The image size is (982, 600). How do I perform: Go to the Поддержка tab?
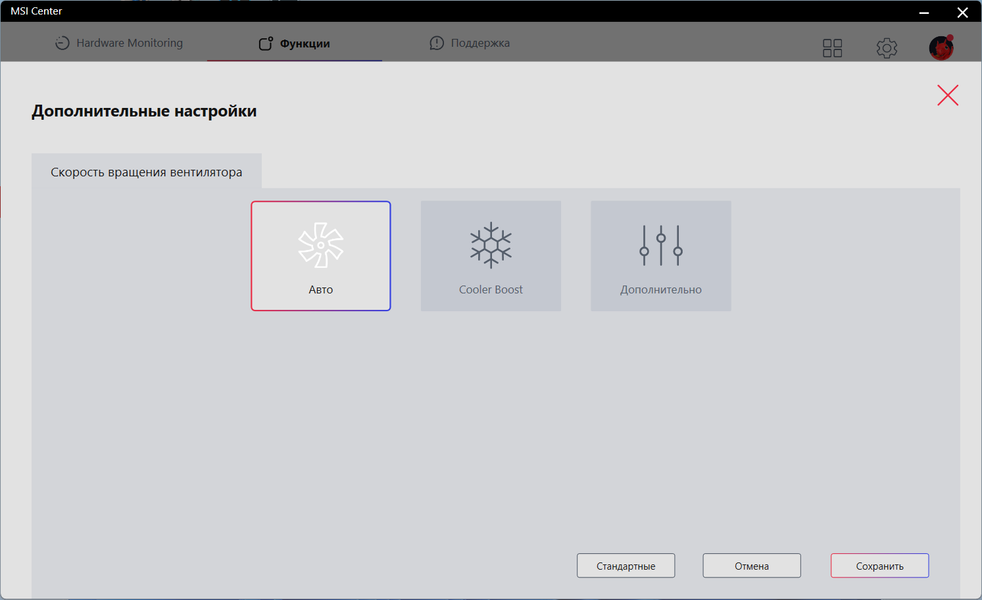pos(470,43)
